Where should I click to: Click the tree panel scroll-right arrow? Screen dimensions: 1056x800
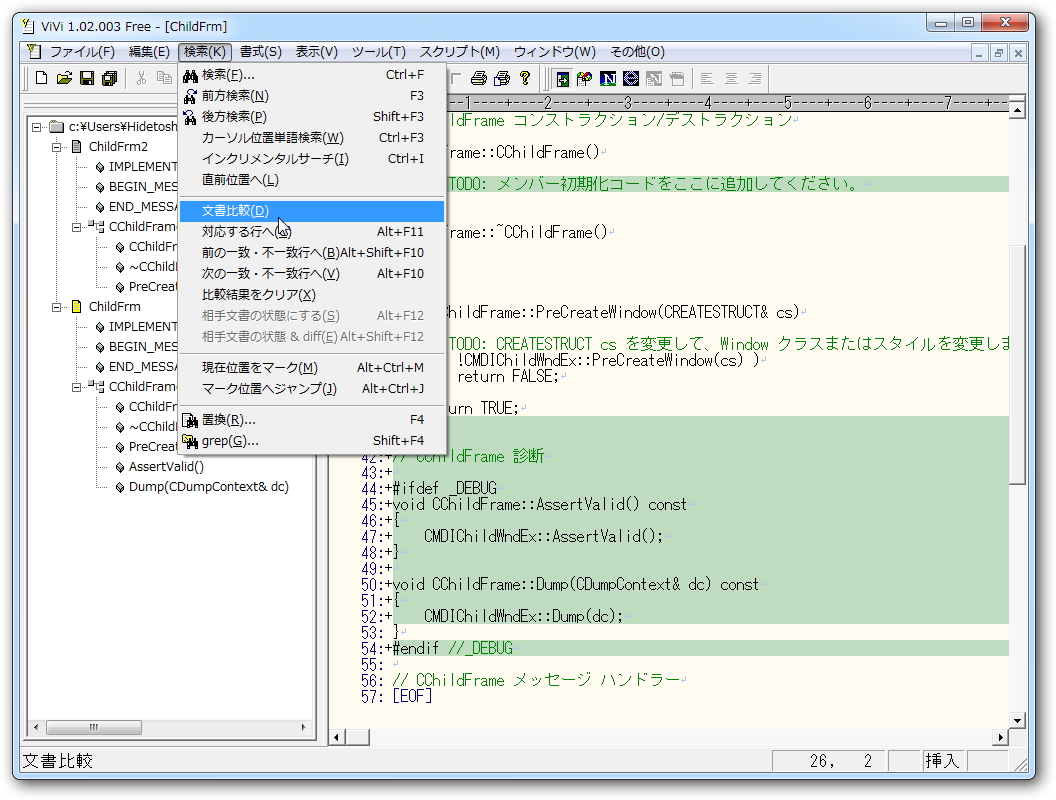point(304,727)
